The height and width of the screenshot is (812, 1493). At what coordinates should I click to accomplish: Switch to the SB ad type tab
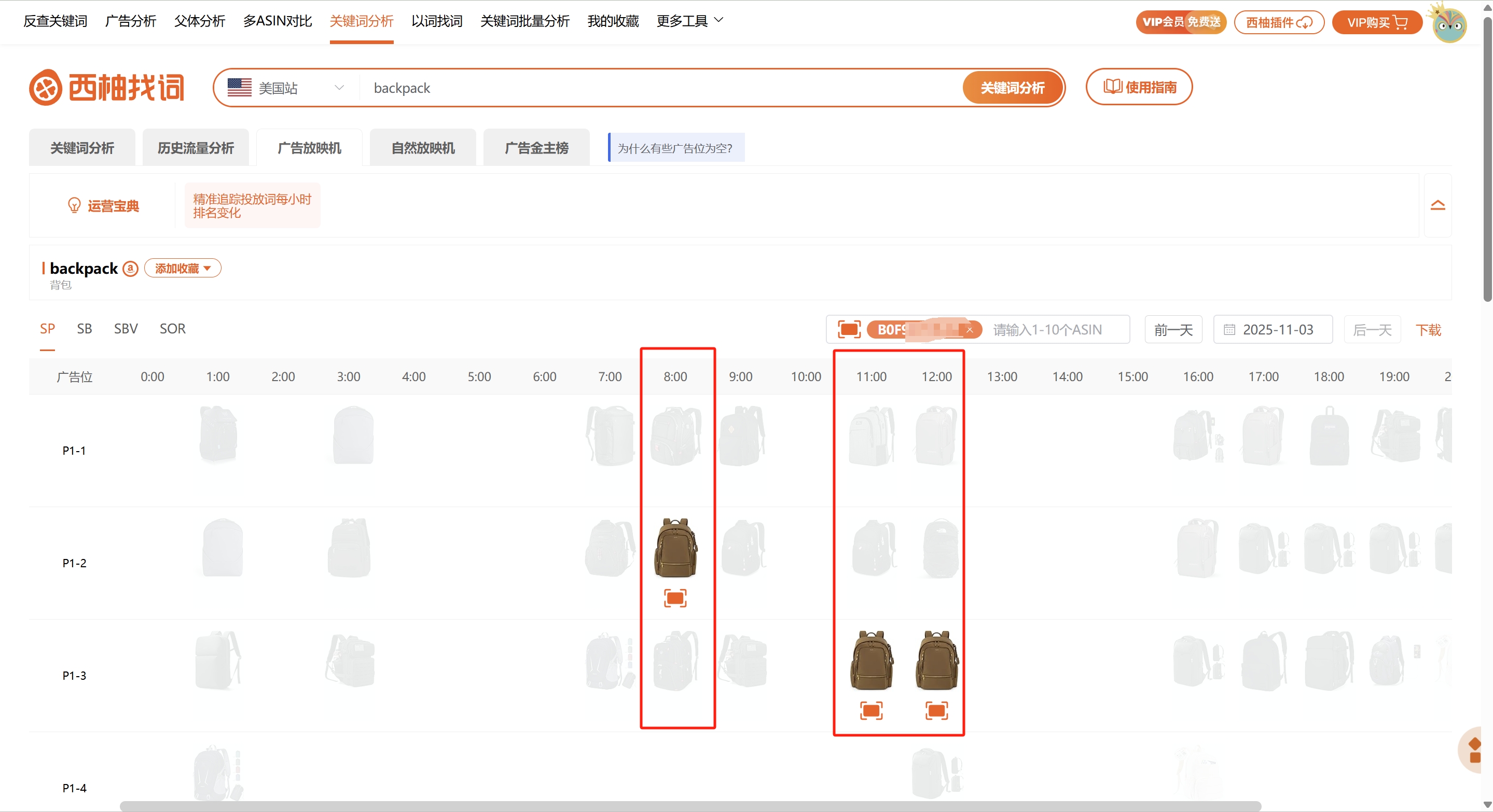85,328
